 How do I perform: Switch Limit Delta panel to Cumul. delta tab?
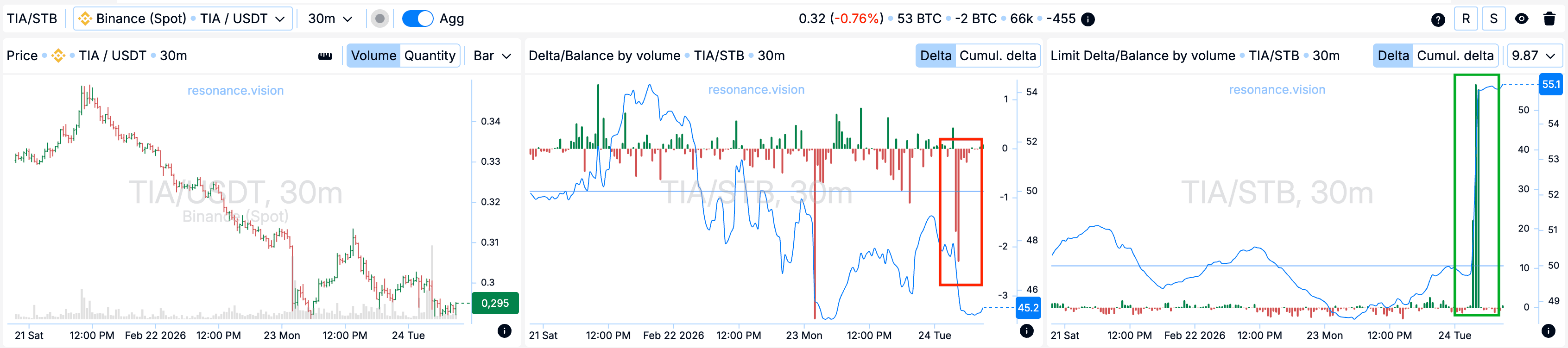click(1456, 56)
